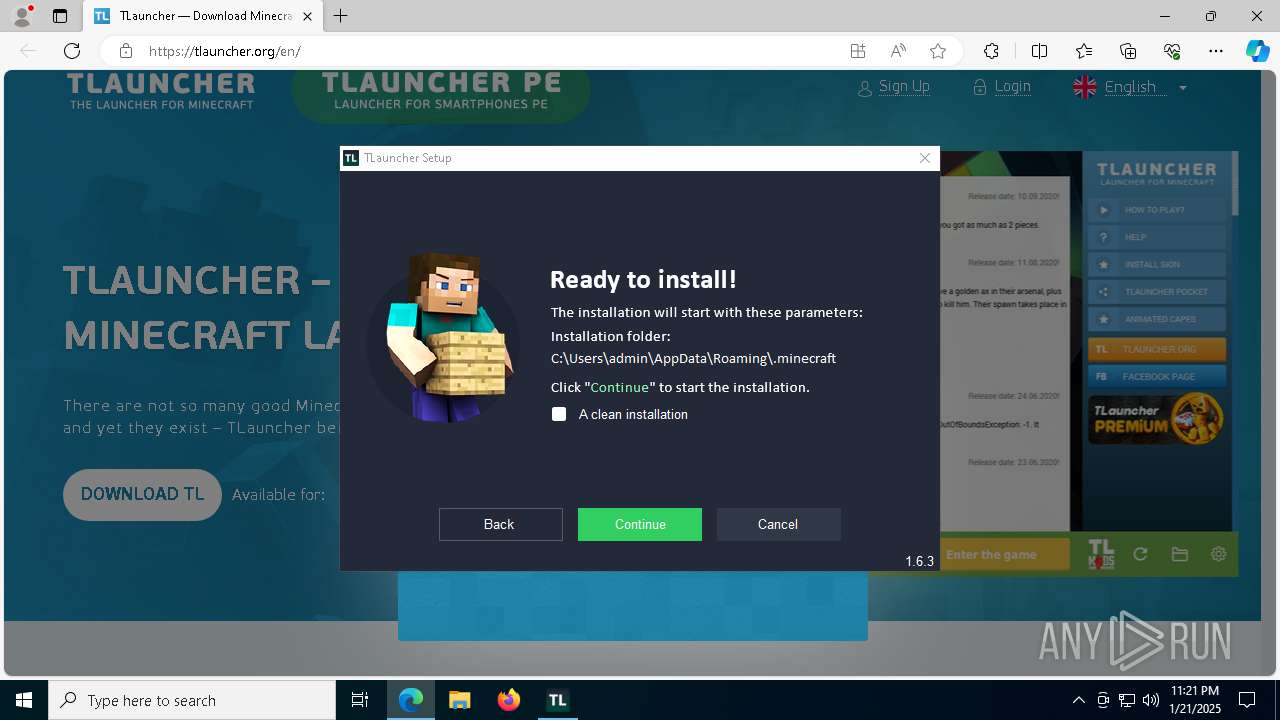Click the TL Mods icon in preview
The image size is (1280, 720).
point(1101,554)
